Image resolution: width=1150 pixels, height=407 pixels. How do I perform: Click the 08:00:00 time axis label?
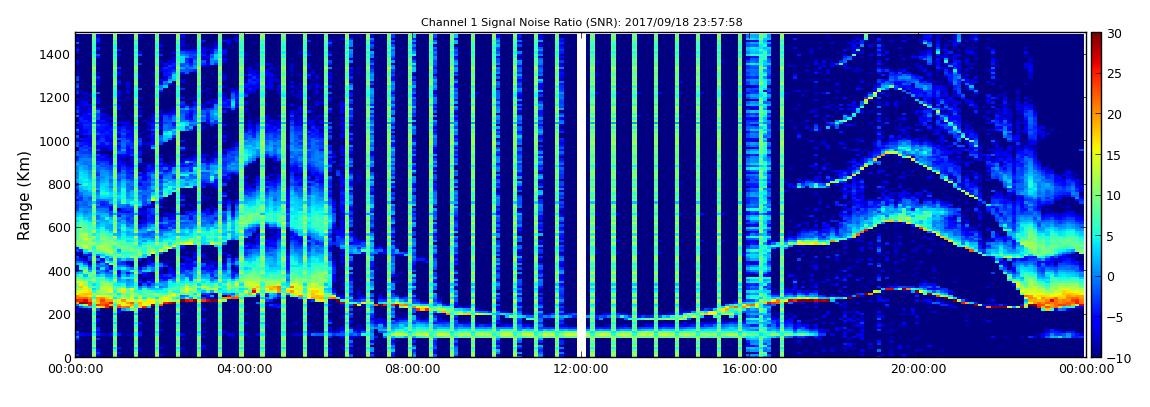coord(411,370)
